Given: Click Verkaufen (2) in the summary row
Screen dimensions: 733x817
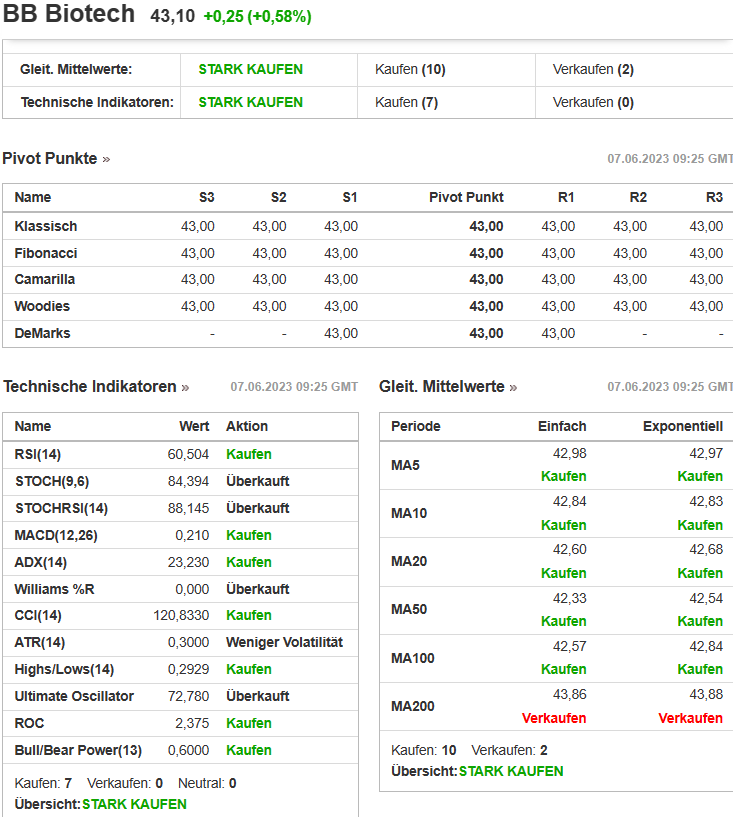Looking at the screenshot, I should [593, 69].
